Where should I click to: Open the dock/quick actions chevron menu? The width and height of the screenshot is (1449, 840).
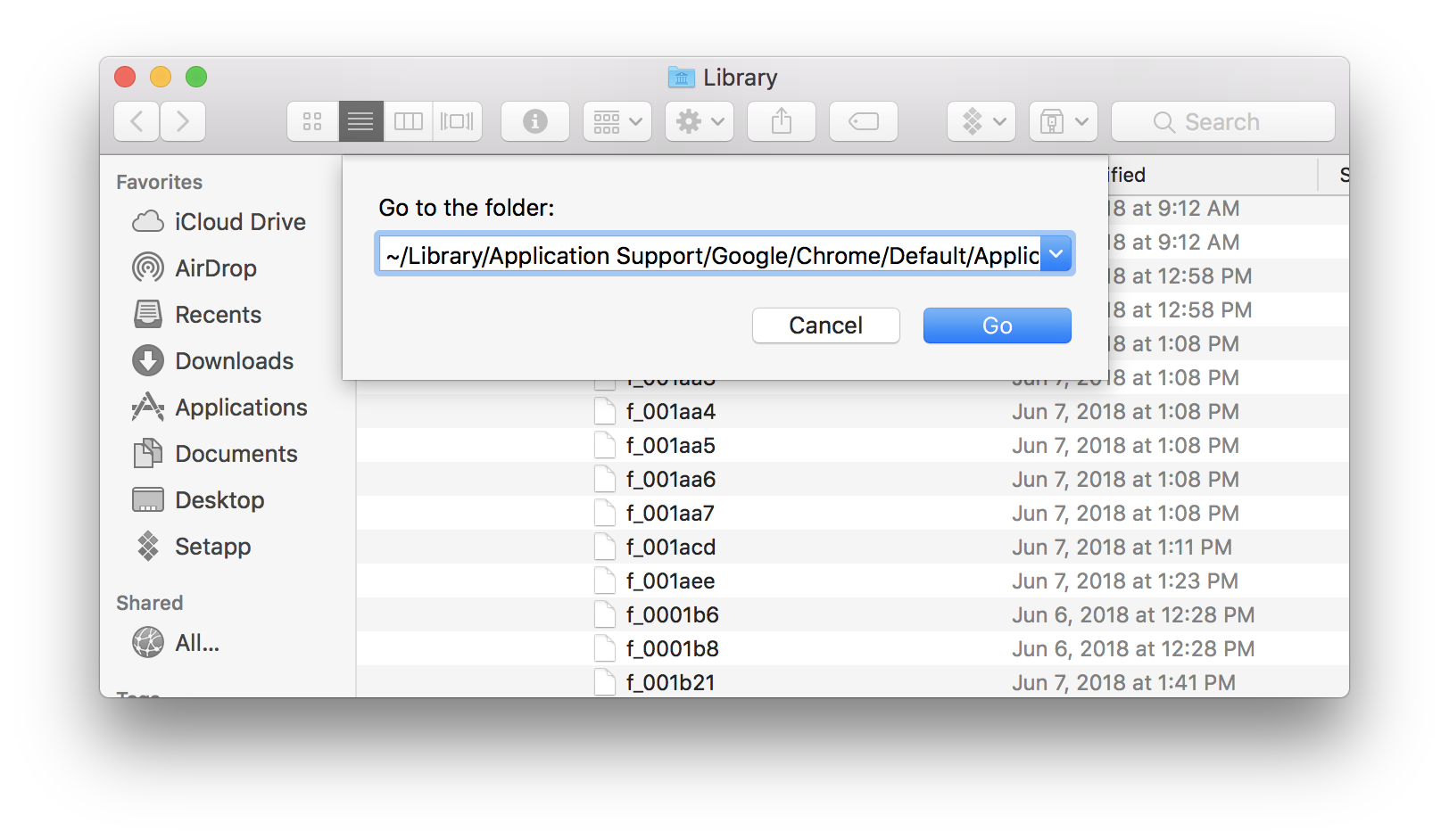tap(981, 121)
